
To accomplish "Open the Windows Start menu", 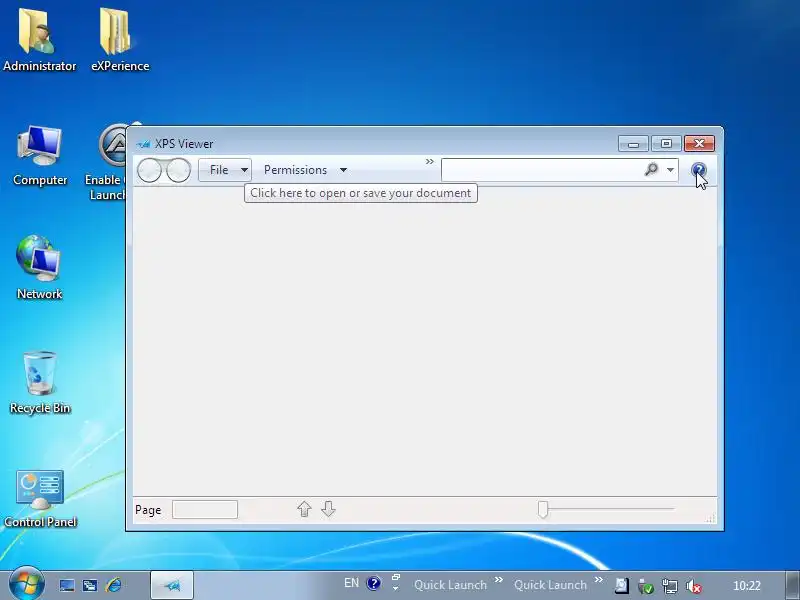I will (x=26, y=584).
